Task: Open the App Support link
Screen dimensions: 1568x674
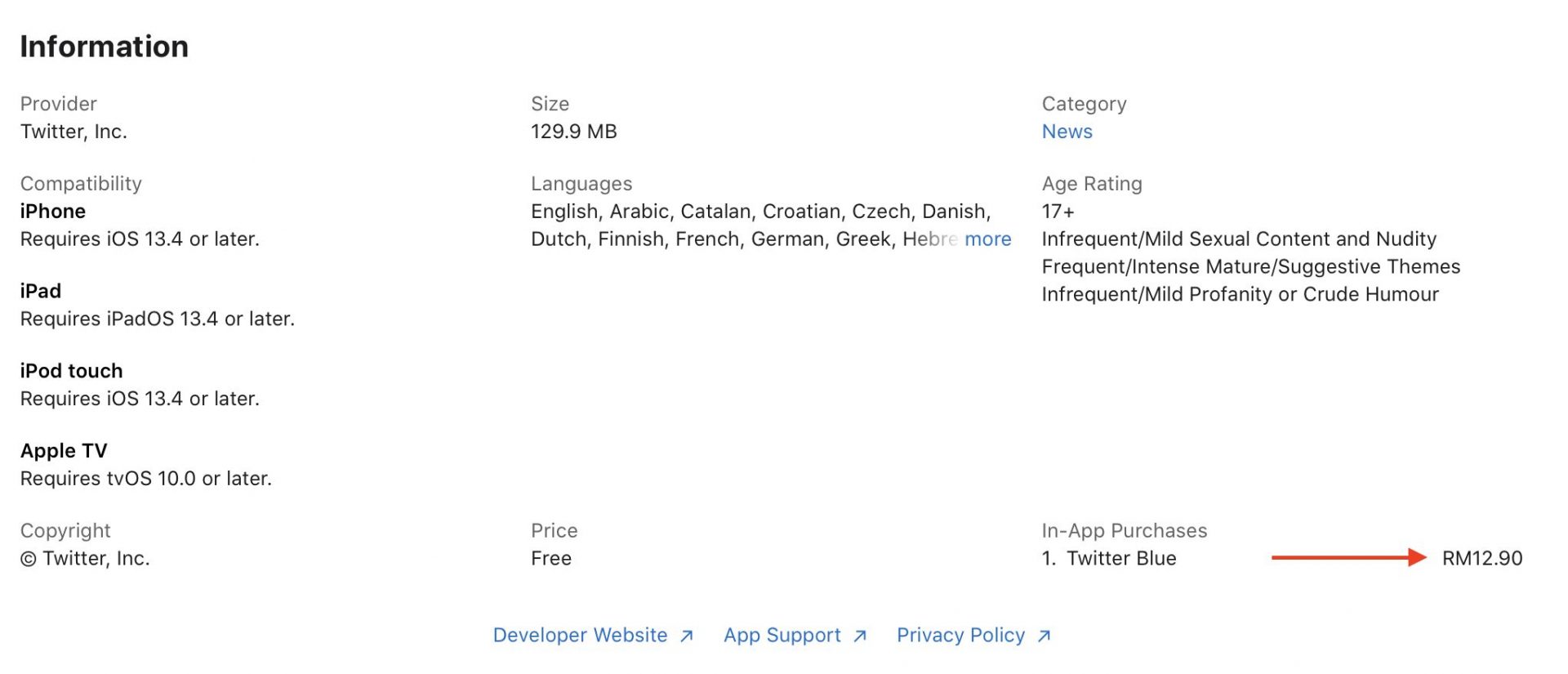Action: point(782,636)
